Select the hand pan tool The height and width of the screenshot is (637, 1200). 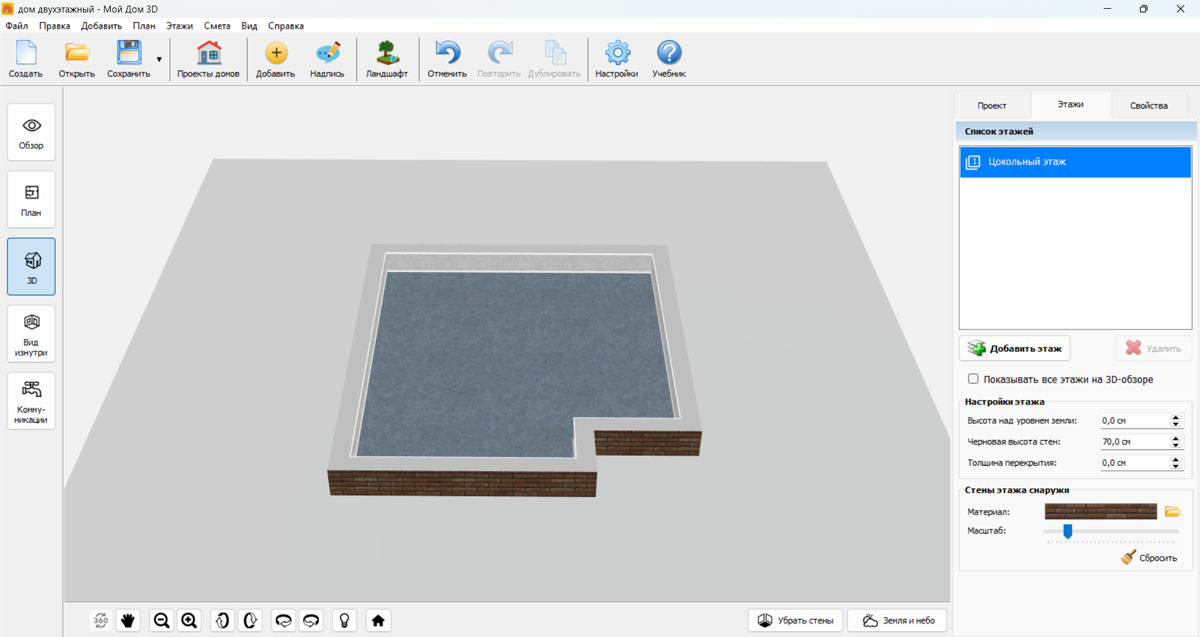(128, 620)
